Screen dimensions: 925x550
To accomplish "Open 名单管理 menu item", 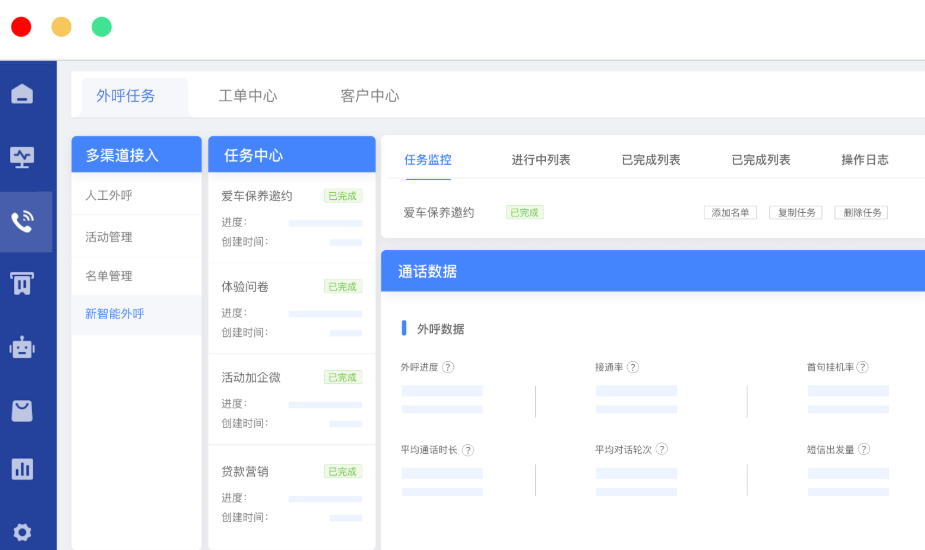I will coord(136,276).
